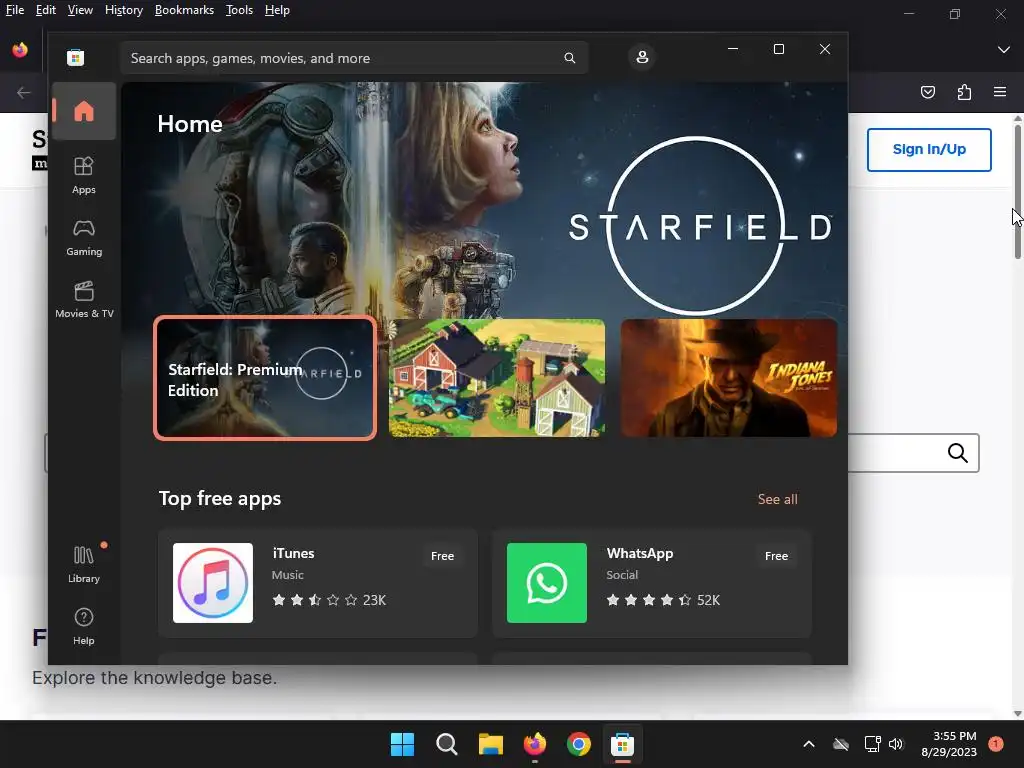Open the Gaming section in sidebar
1024x768 pixels.
tap(84, 238)
